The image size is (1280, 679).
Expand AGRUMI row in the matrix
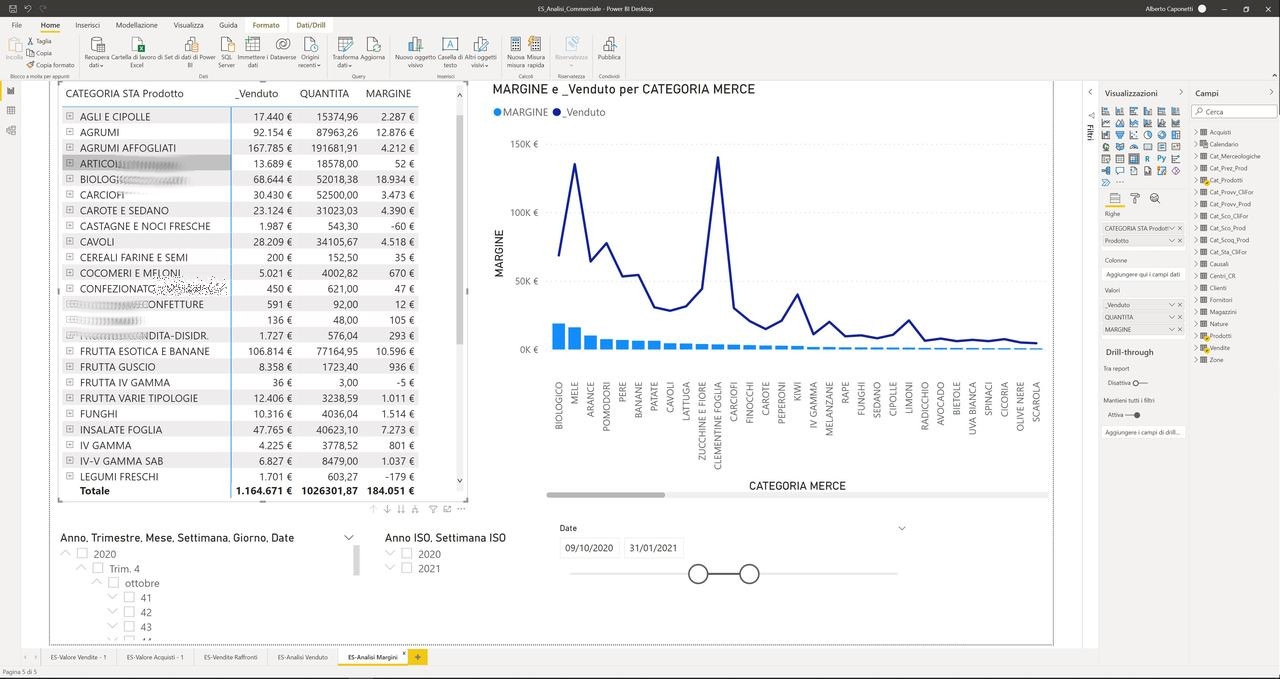[x=70, y=132]
